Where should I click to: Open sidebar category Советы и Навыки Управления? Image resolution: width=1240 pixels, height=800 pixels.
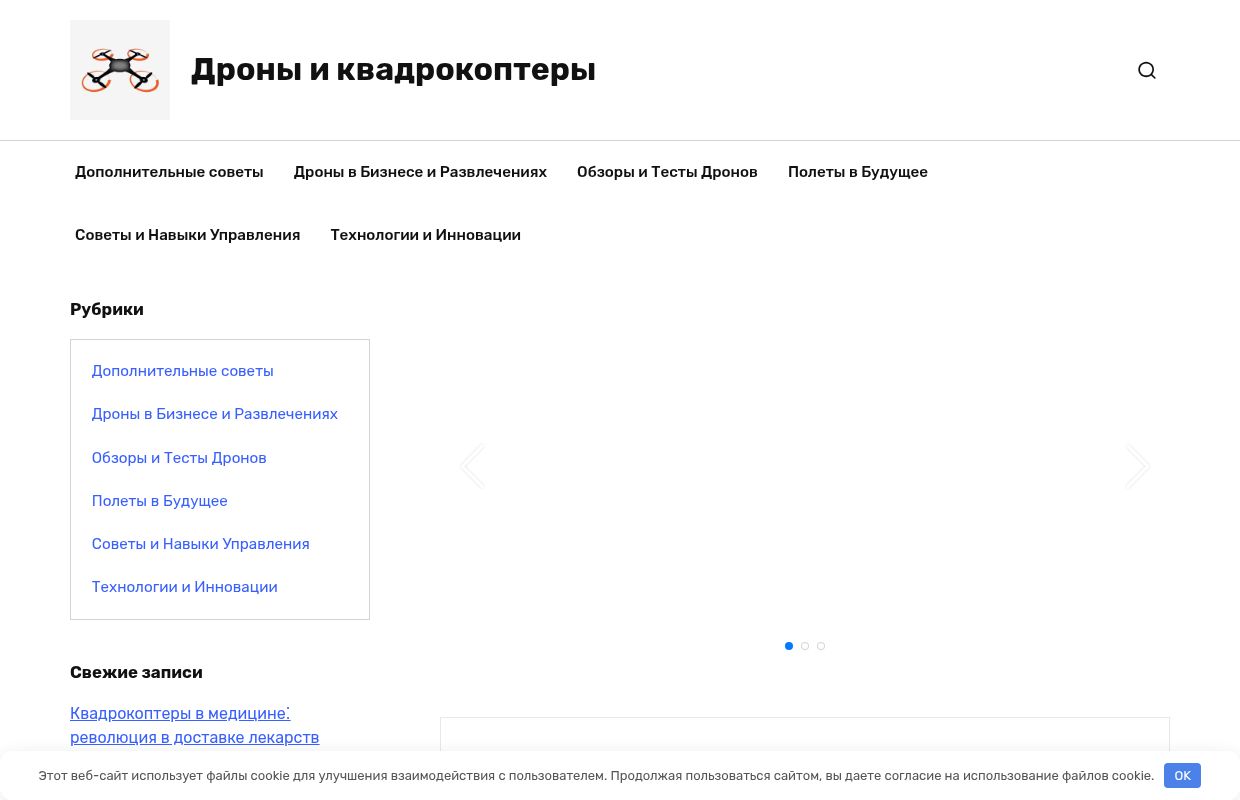(x=201, y=544)
